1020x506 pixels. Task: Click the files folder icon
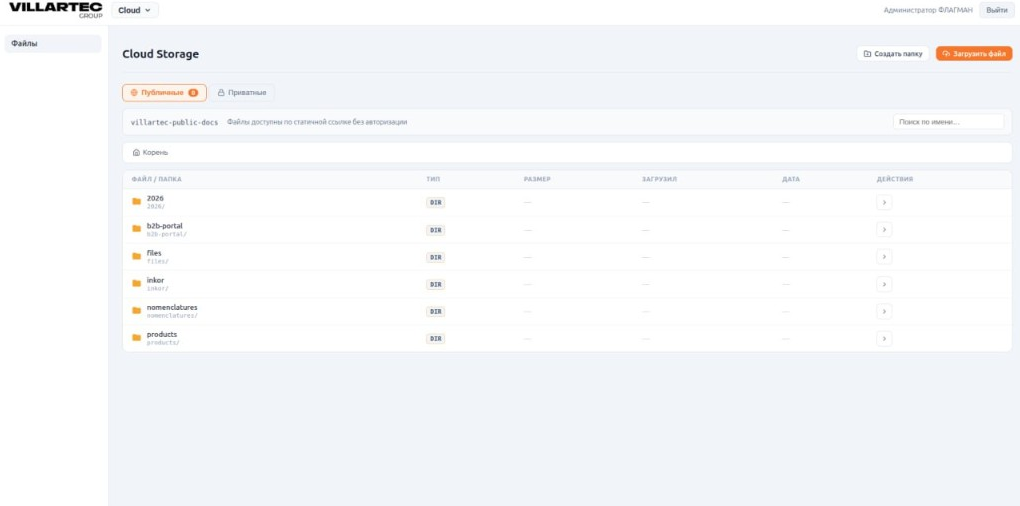point(137,256)
